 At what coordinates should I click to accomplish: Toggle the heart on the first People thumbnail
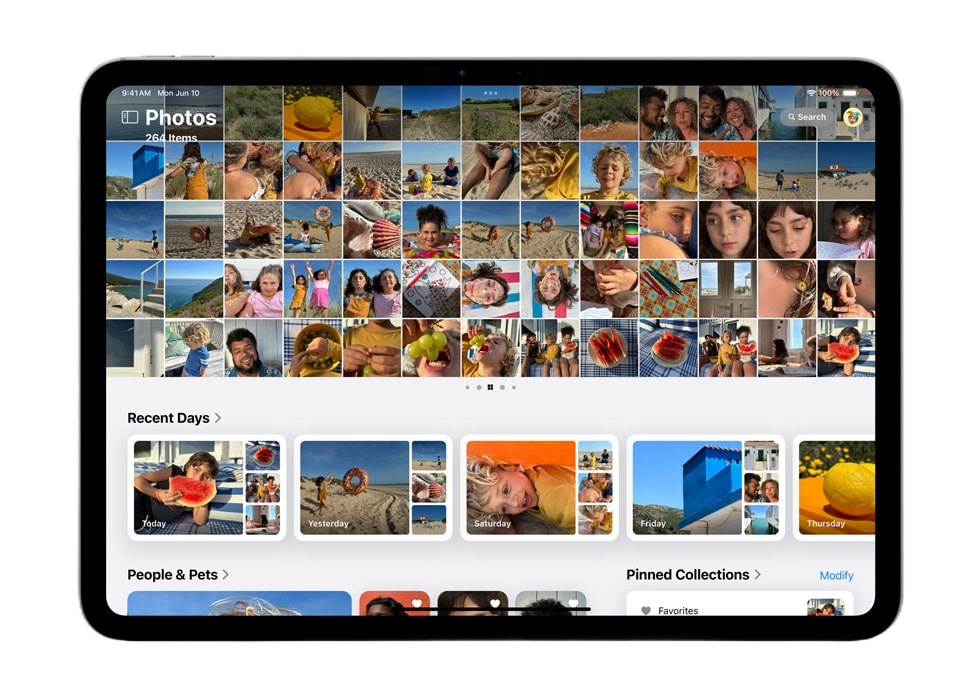click(x=417, y=601)
